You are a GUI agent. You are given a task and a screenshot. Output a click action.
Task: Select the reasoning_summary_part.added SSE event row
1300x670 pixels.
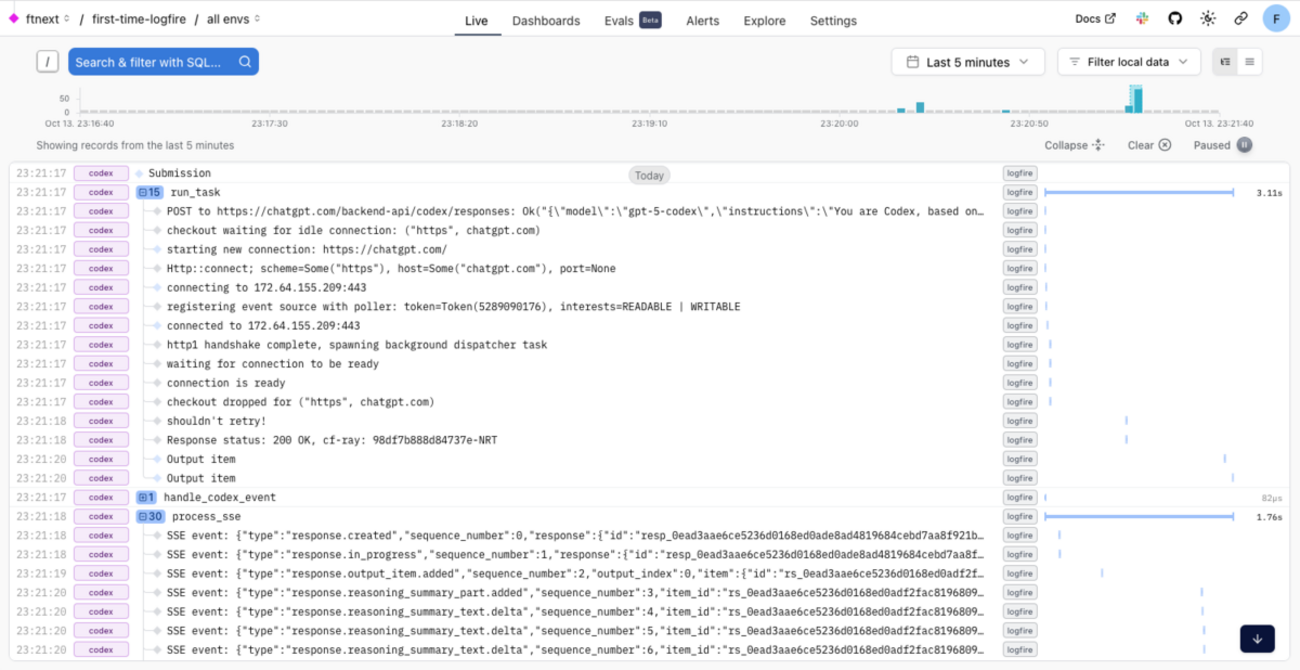650,593
